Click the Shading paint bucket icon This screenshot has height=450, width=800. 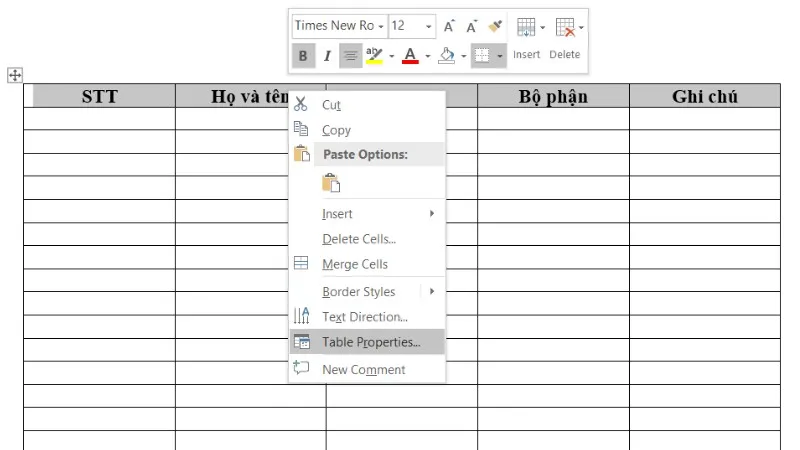(x=448, y=56)
